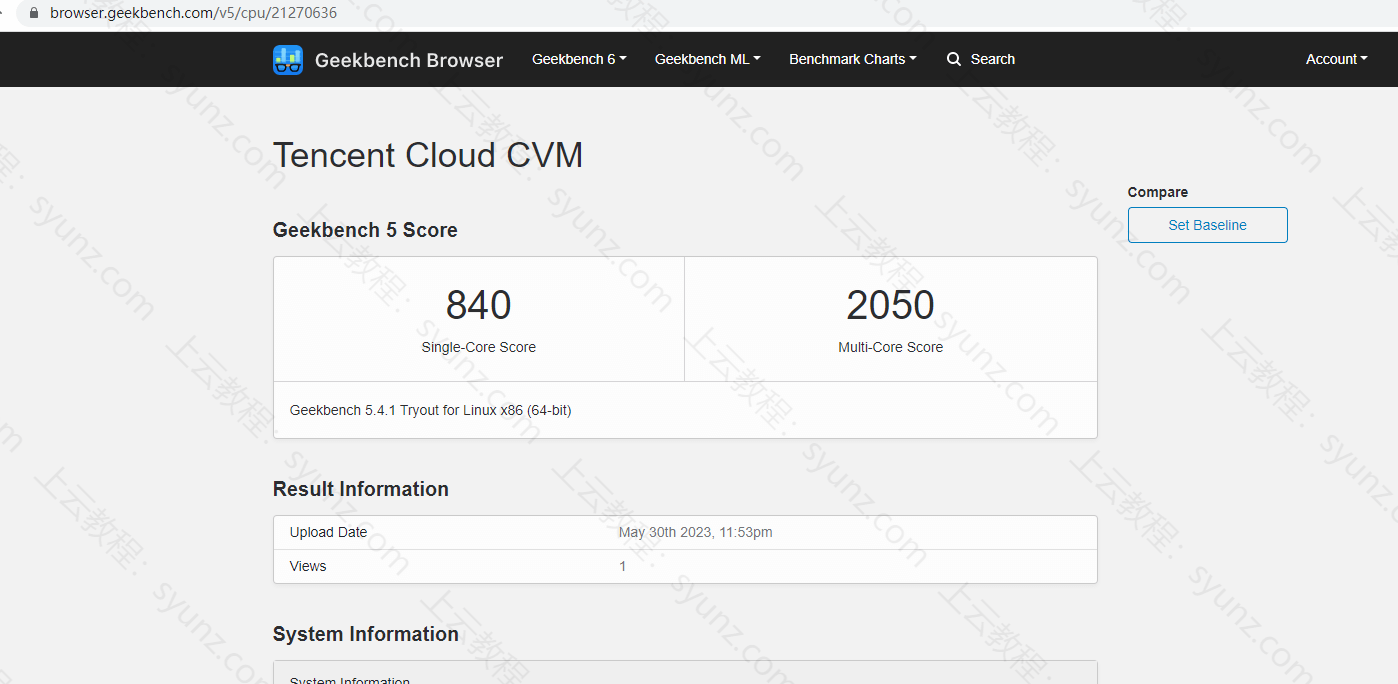1398x684 pixels.
Task: Open the Benchmark Charts dropdown
Action: click(x=853, y=59)
